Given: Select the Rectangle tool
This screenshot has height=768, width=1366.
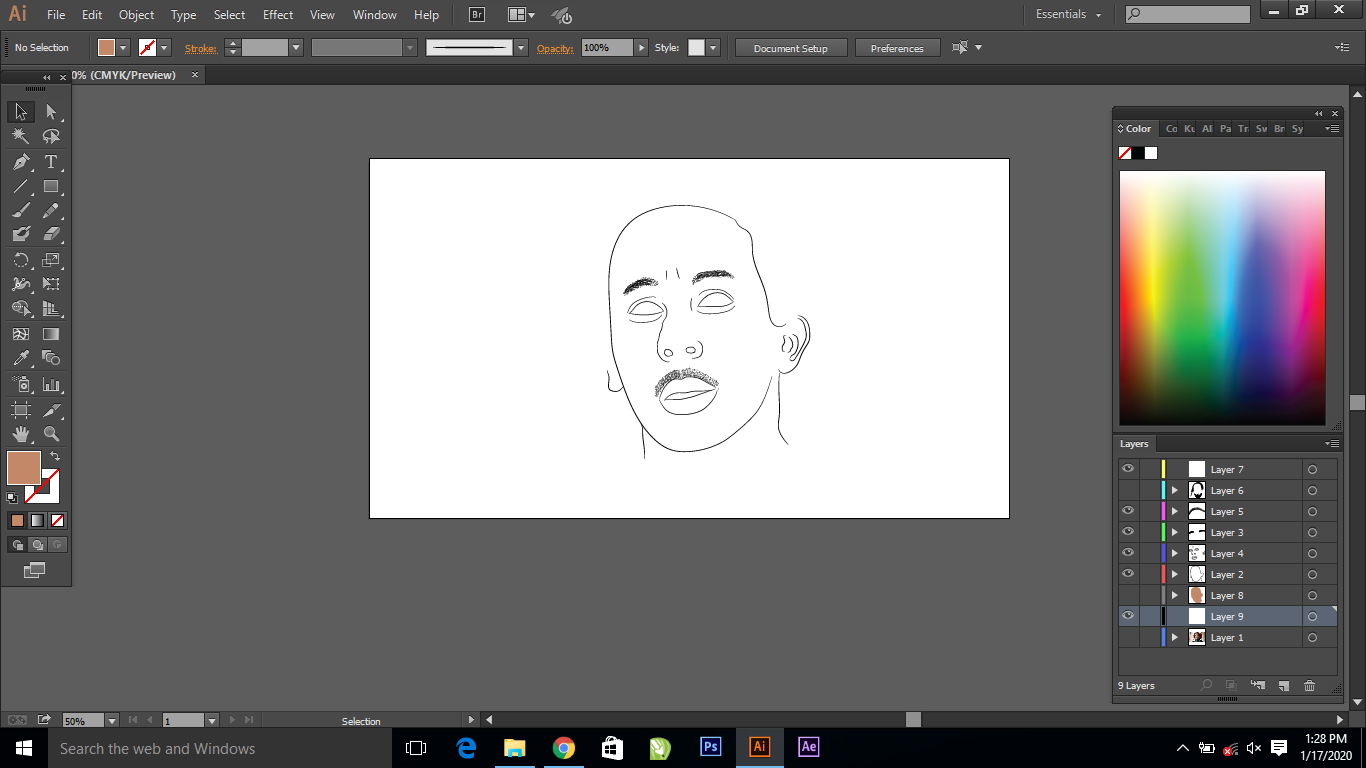Looking at the screenshot, I should pyautogui.click(x=51, y=187).
